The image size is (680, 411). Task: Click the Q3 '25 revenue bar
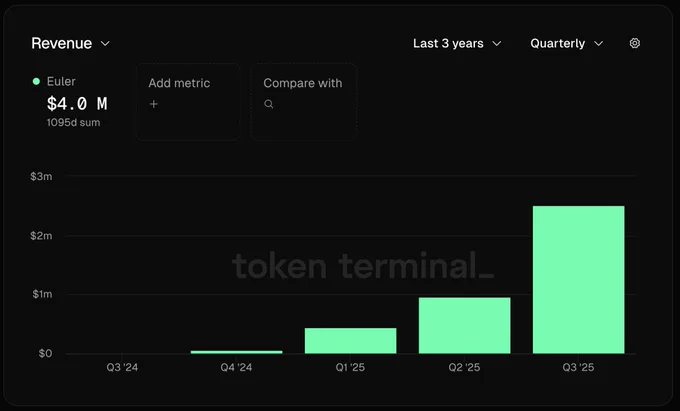click(579, 280)
